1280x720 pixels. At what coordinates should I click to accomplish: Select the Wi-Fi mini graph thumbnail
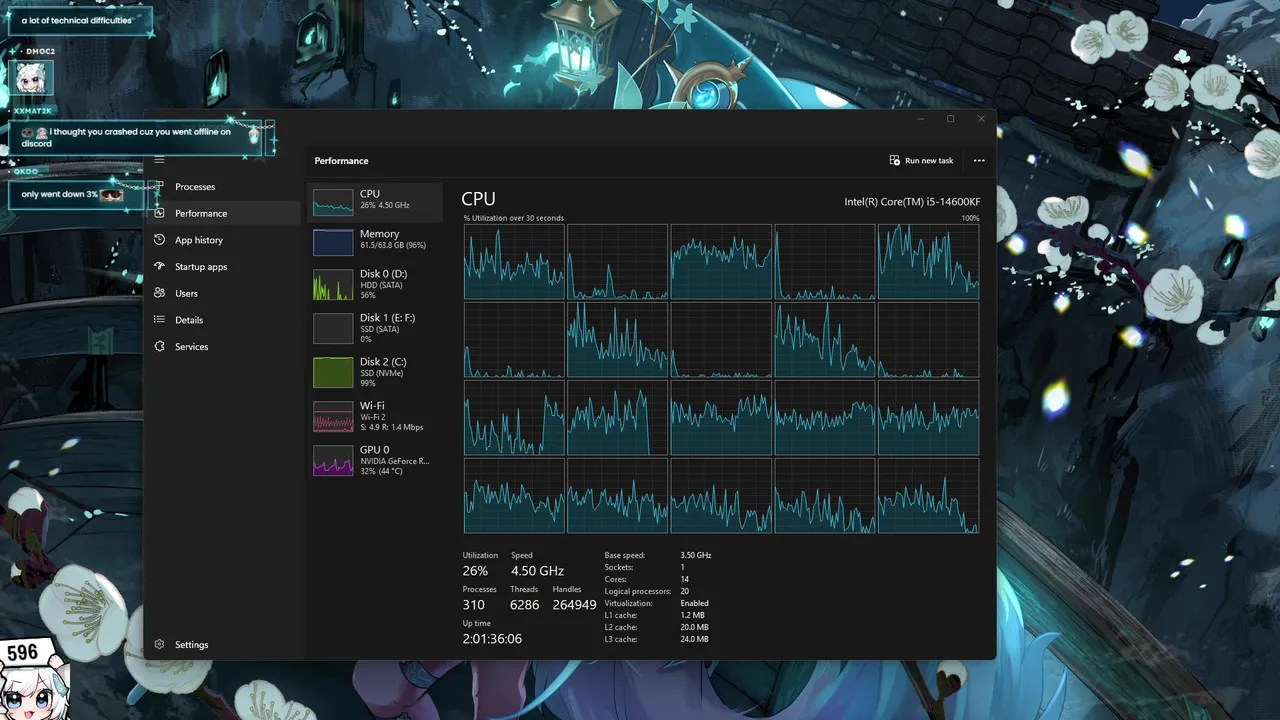point(333,417)
